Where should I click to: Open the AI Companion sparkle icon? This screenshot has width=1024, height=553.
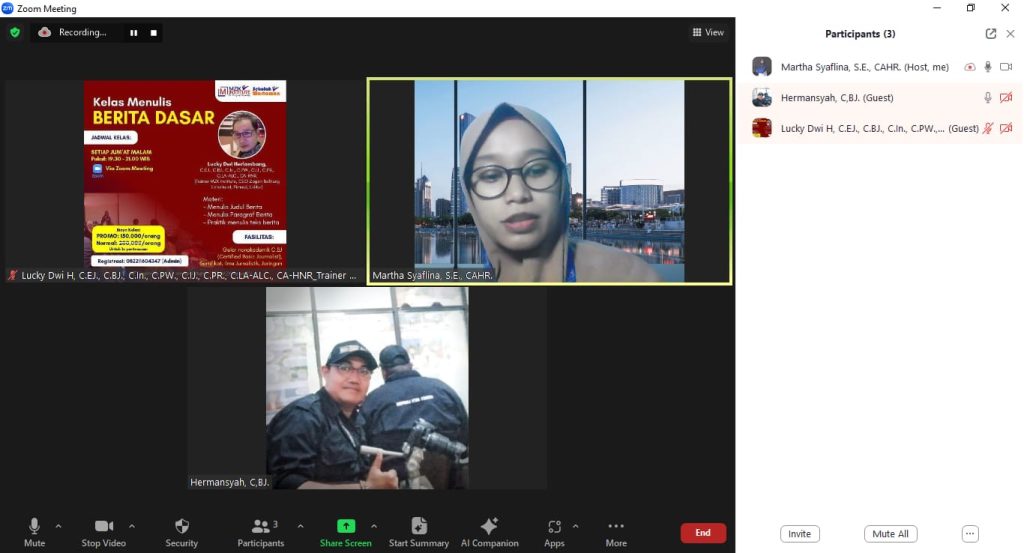point(489,527)
